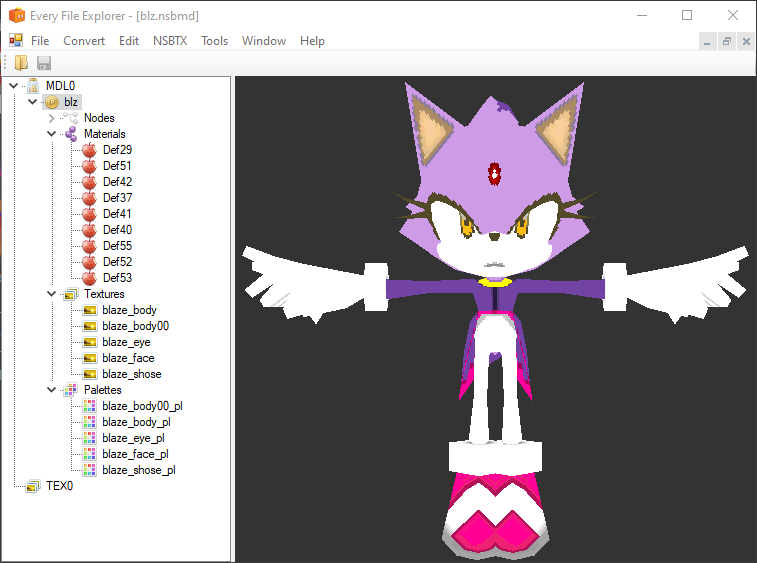Click the Open file toolbar icon
This screenshot has height=563, width=757.
coord(21,63)
